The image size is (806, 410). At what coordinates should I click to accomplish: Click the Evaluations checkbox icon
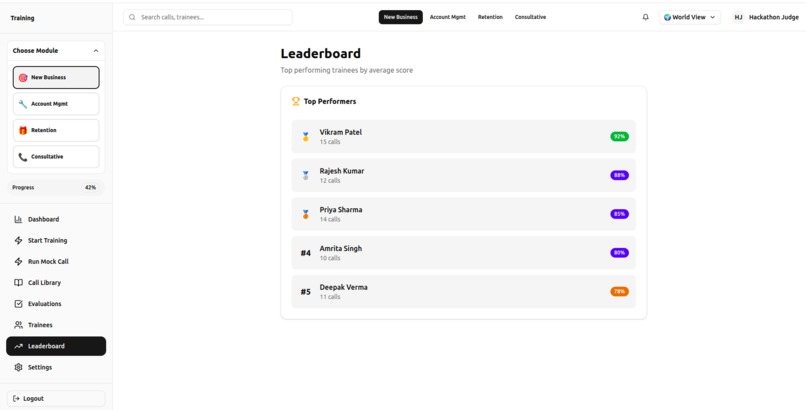tap(18, 304)
